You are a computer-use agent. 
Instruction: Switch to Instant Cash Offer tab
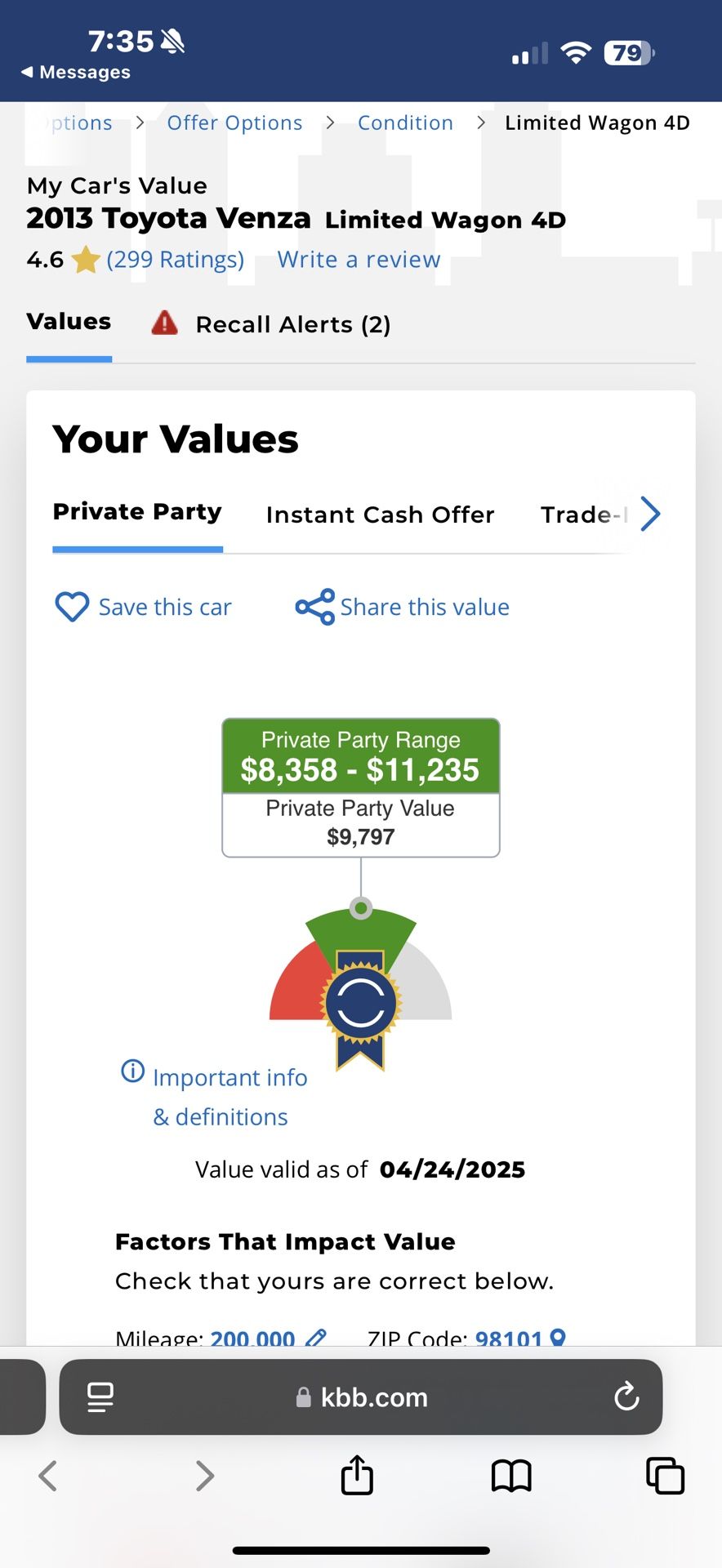381,514
